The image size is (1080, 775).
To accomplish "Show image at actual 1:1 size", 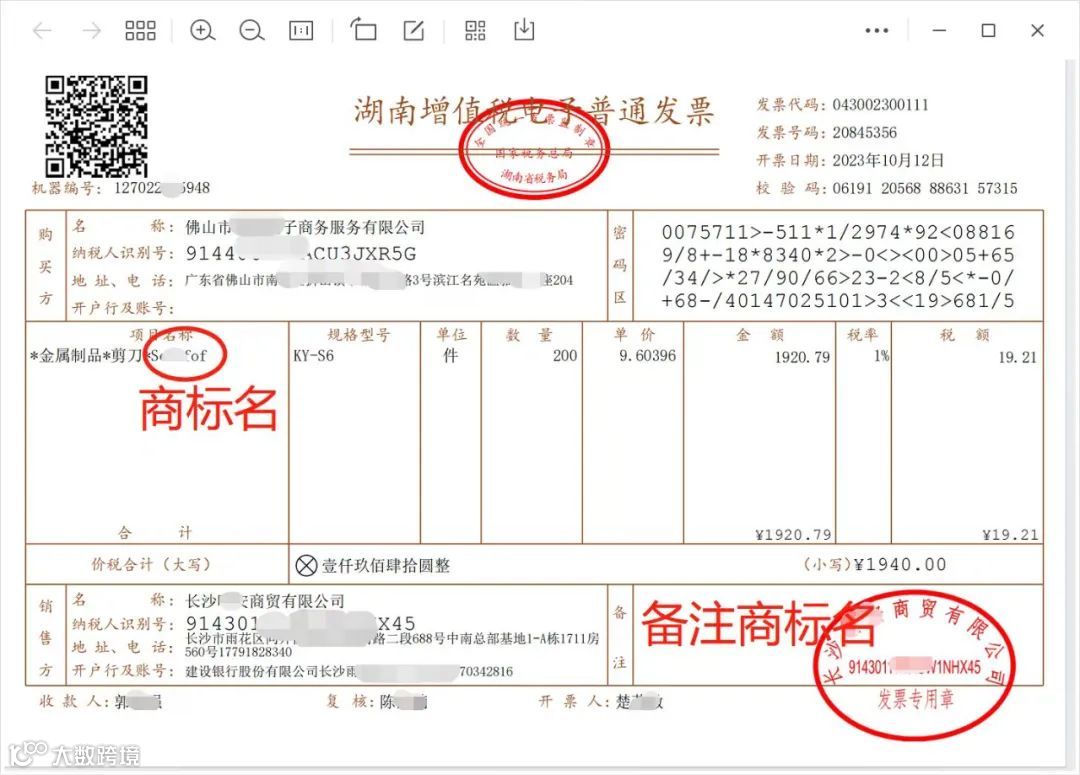I will point(301,30).
